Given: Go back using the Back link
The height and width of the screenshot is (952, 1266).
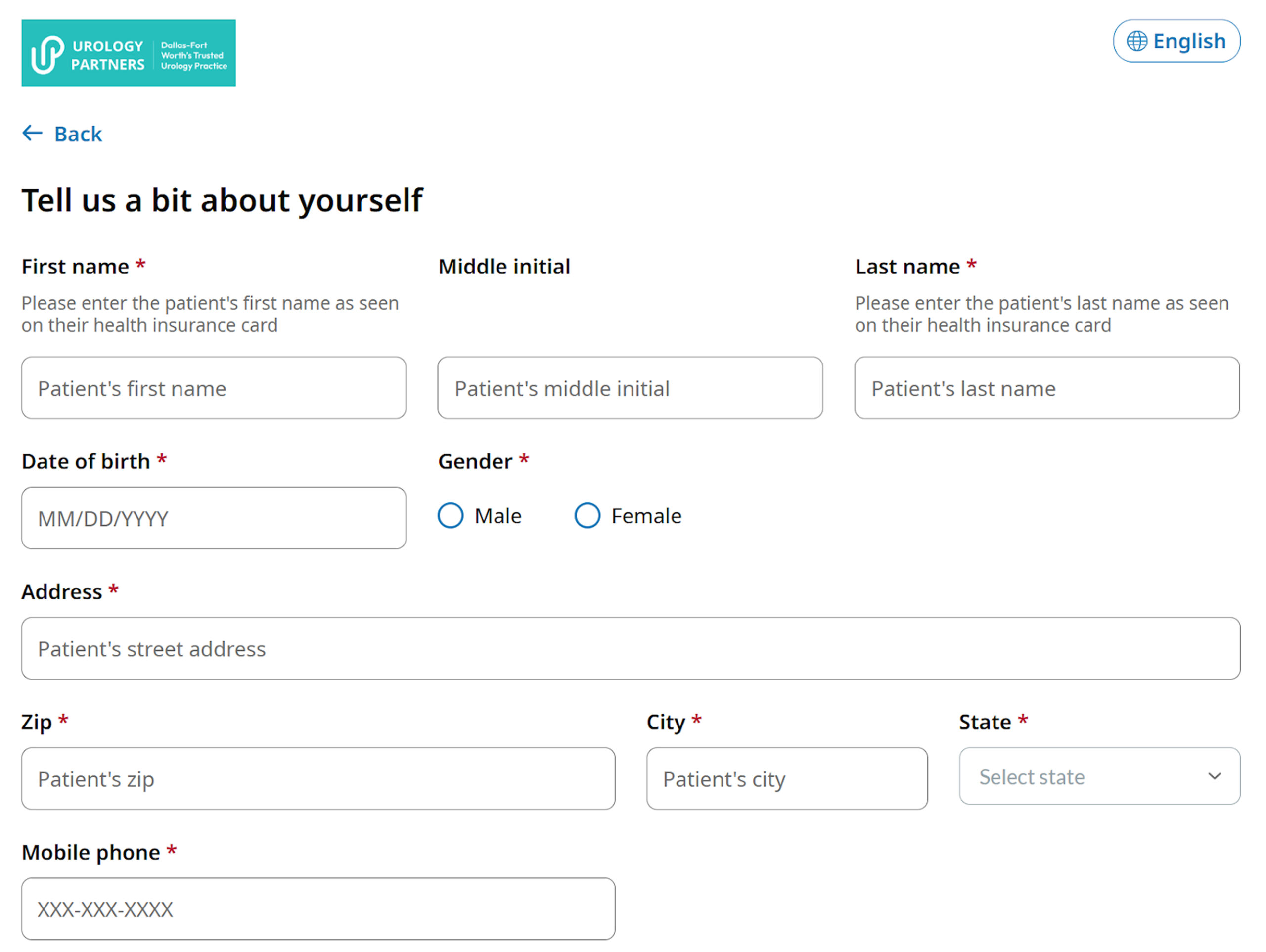Looking at the screenshot, I should coord(78,134).
